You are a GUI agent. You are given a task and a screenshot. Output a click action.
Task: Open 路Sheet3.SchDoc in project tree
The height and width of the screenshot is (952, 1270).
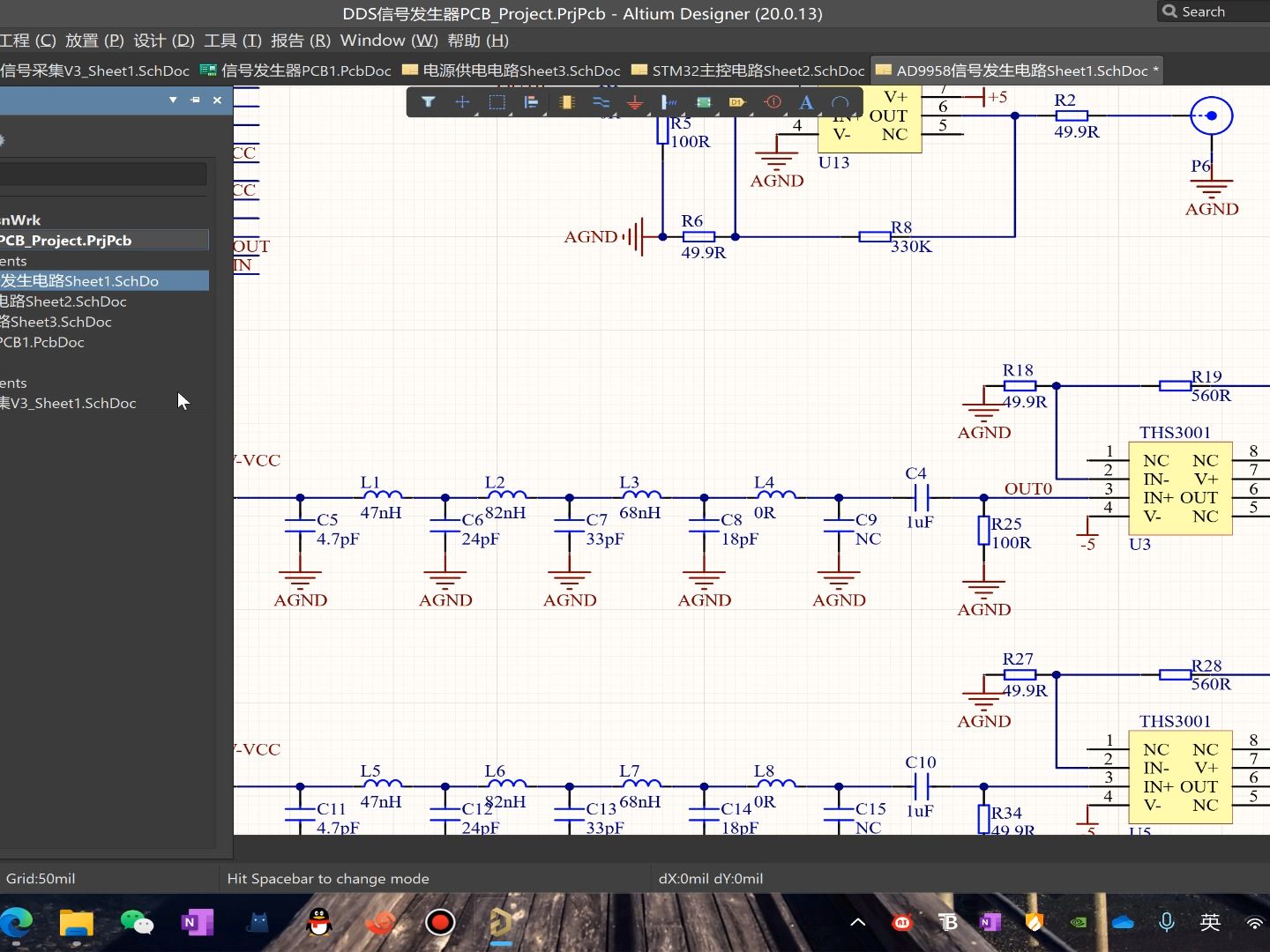tap(56, 322)
